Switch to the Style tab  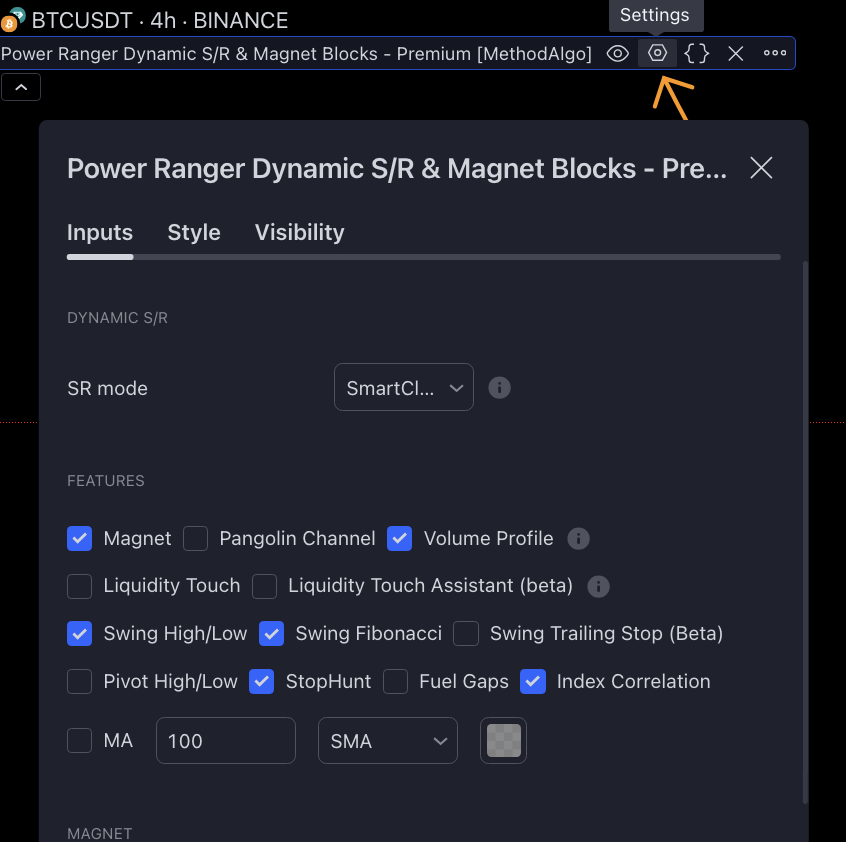(x=194, y=232)
